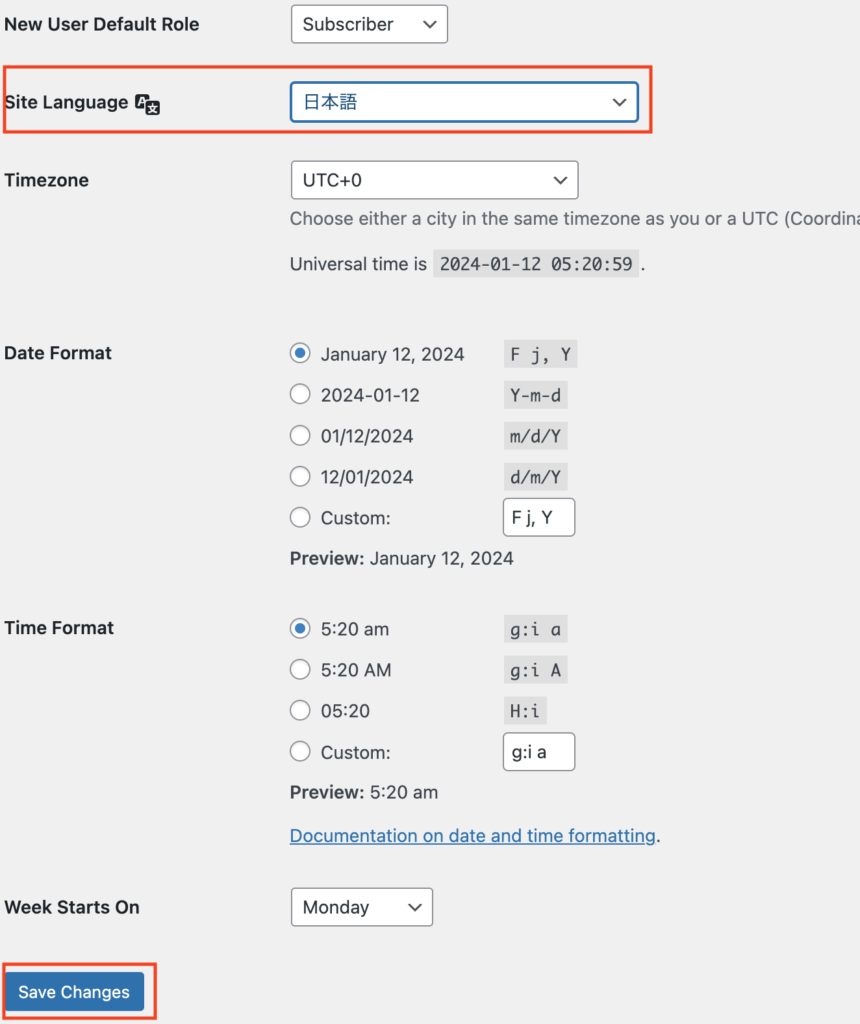Select the 5:20 am time format

click(300, 628)
